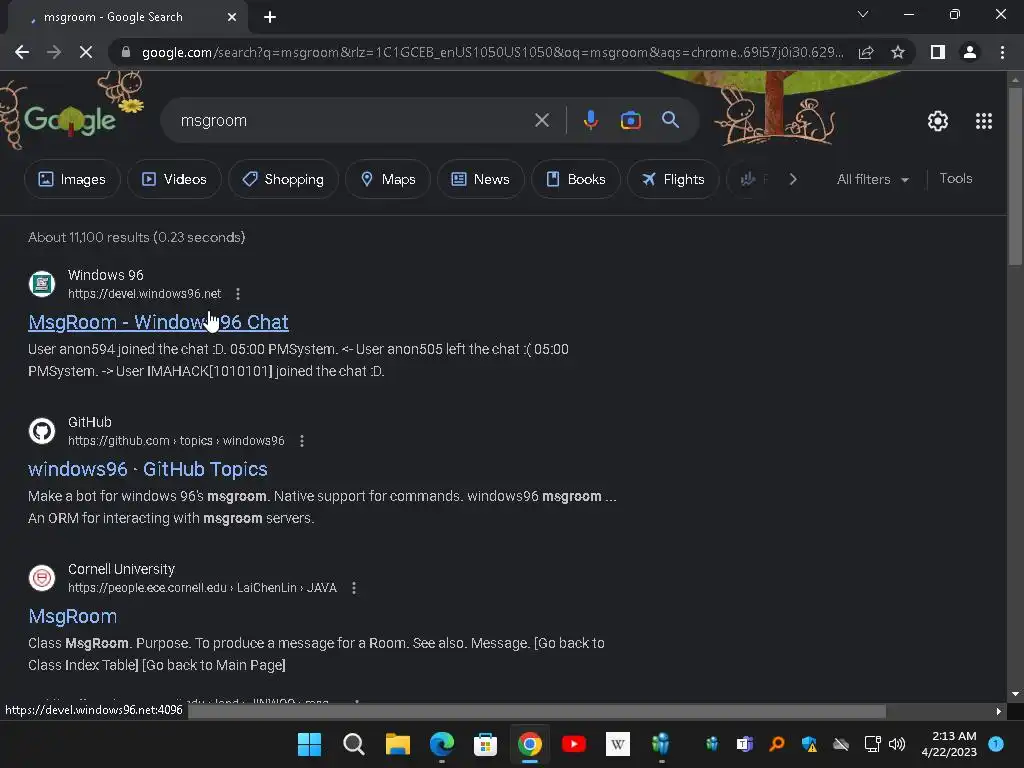Open File Explorer from the taskbar
Screen dimensions: 1024x768
click(x=397, y=744)
